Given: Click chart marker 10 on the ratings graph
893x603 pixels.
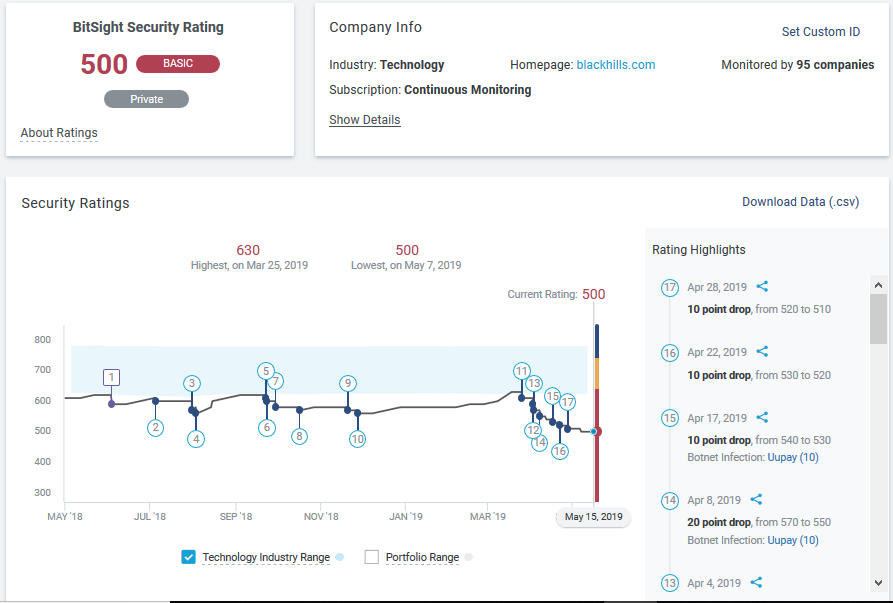Looking at the screenshot, I should pyautogui.click(x=357, y=439).
